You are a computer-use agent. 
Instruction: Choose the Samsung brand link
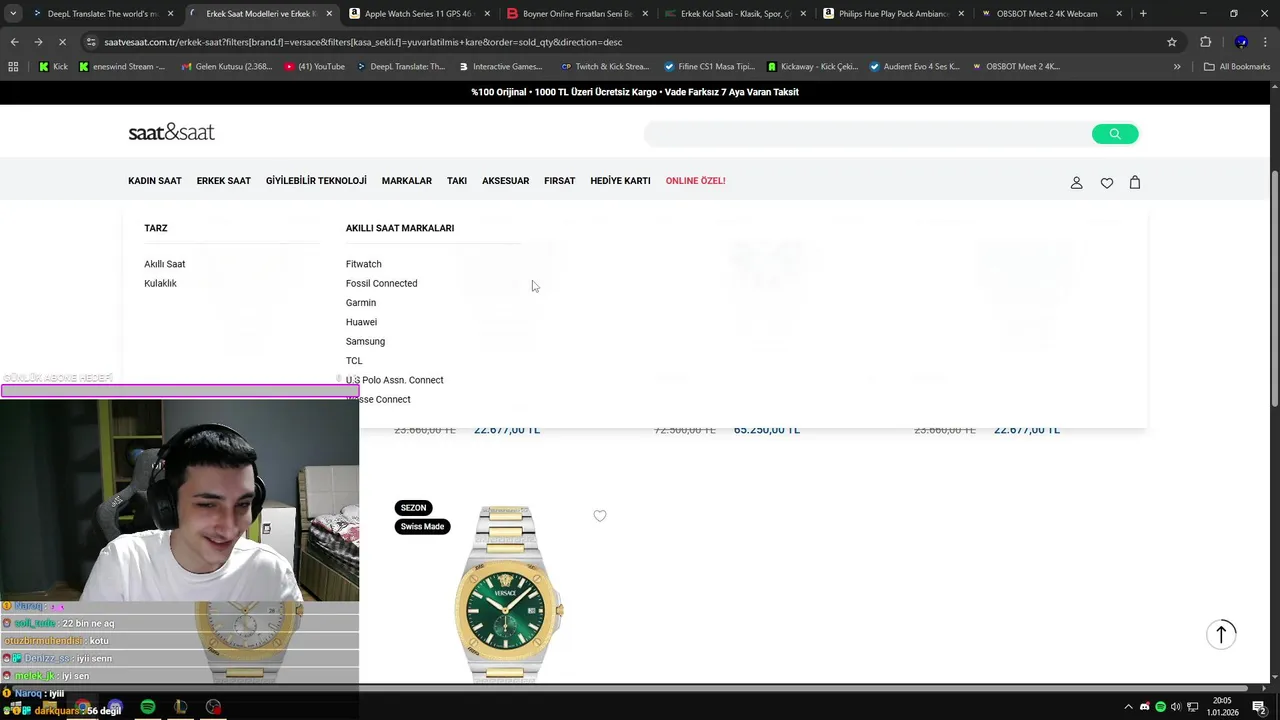click(x=366, y=341)
